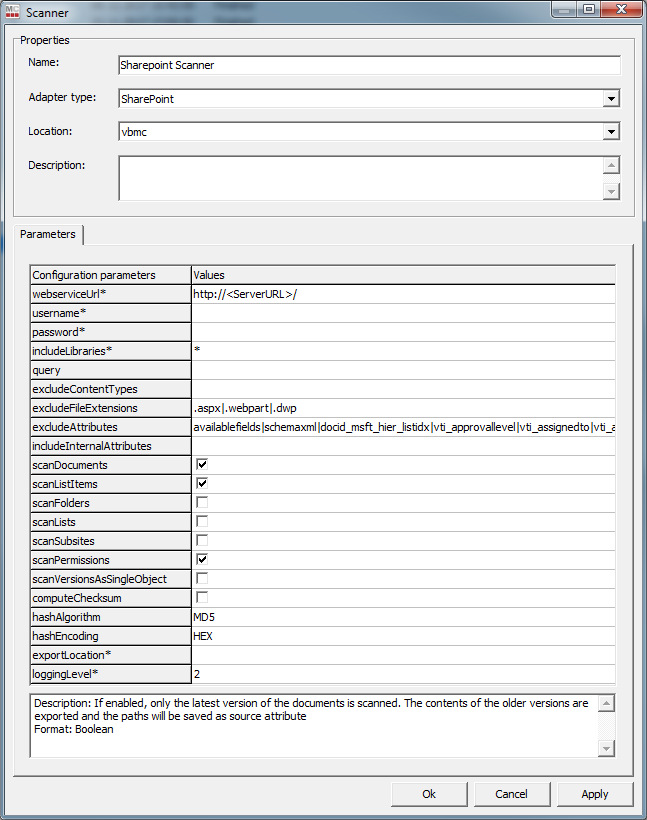The image size is (647, 820).
Task: Enable the computeChecksum checkbox
Action: coord(202,598)
